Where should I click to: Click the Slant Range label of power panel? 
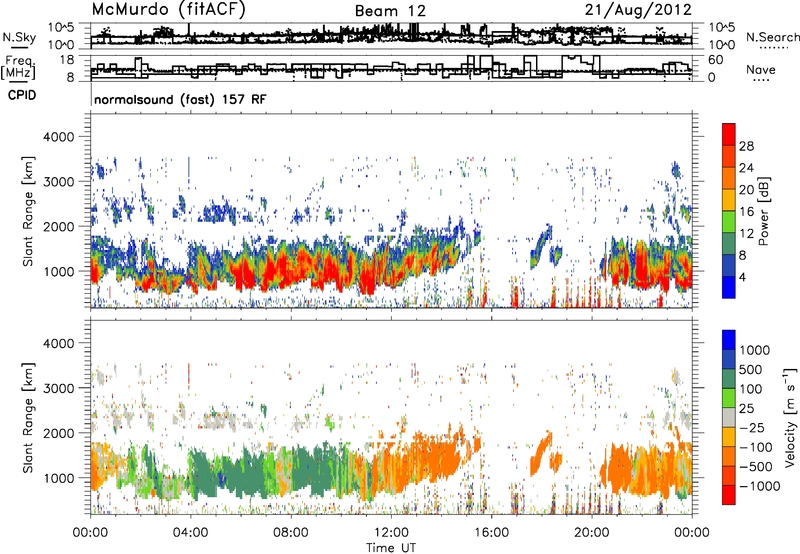(x=28, y=211)
